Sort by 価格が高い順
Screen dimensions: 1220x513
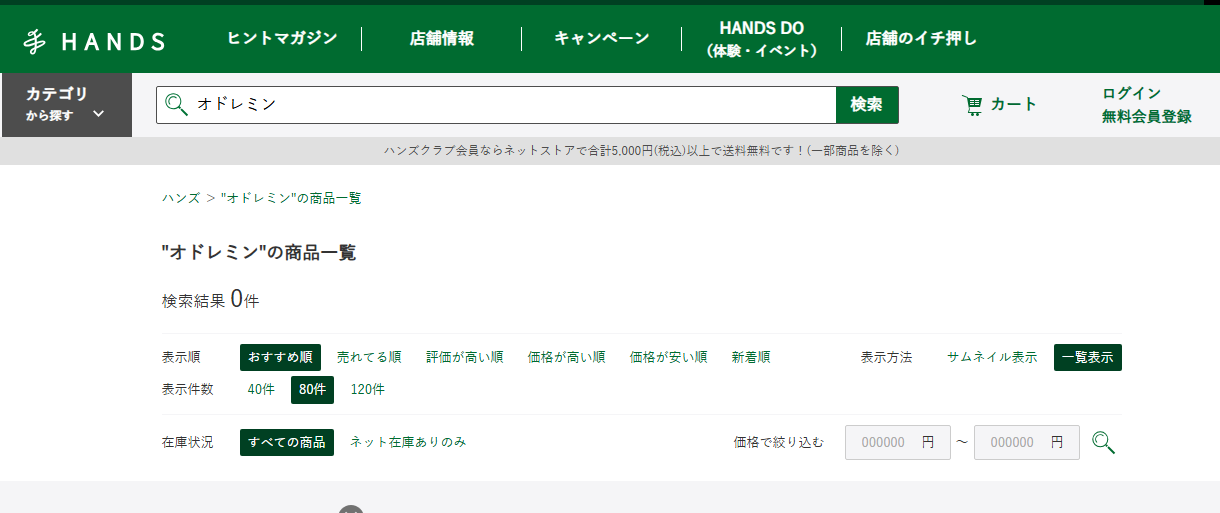(567, 357)
